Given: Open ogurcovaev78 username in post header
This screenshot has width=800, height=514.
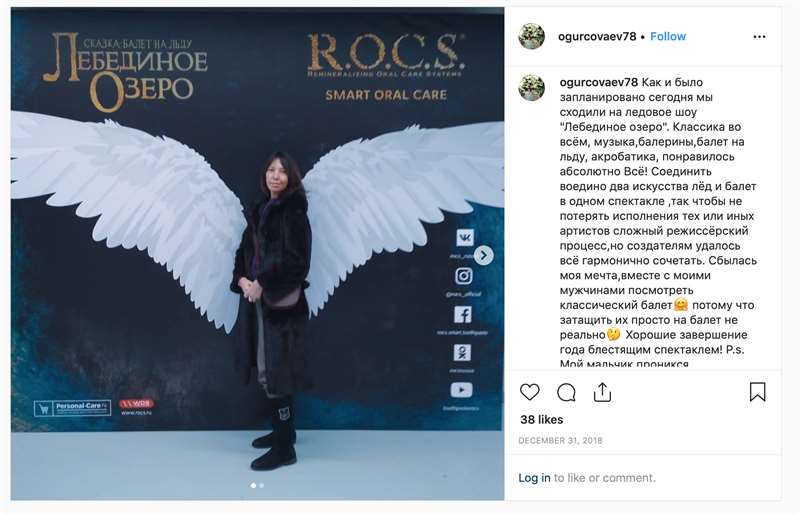Looking at the screenshot, I should pyautogui.click(x=597, y=37).
